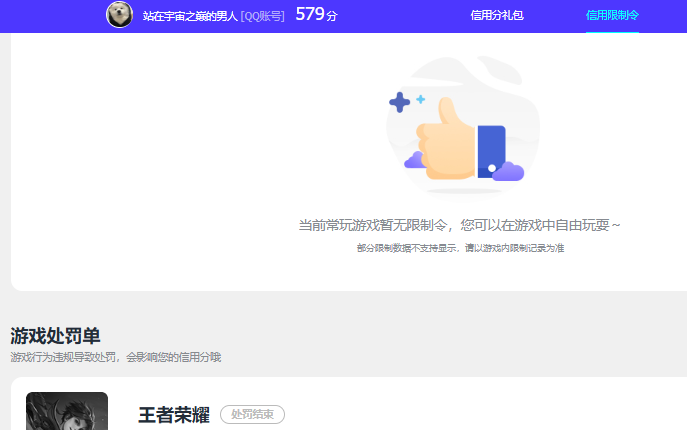
Task: Switch to the 信用限制令 tab
Action: tap(612, 15)
